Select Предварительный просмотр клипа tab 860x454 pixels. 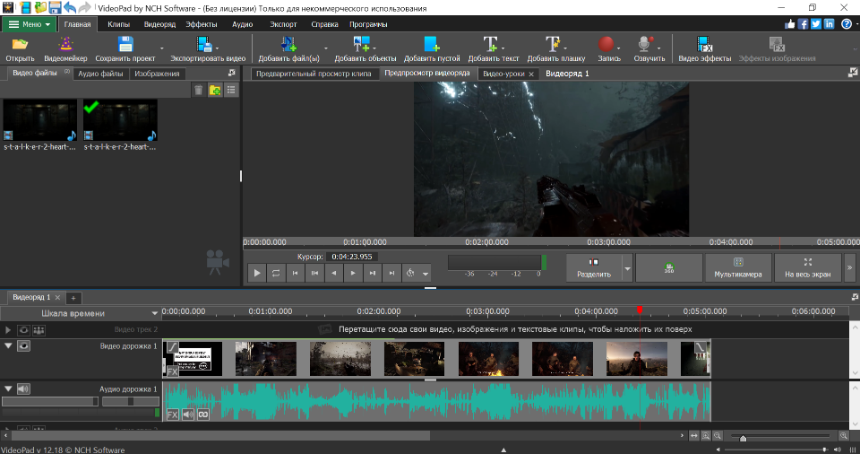pyautogui.click(x=314, y=73)
